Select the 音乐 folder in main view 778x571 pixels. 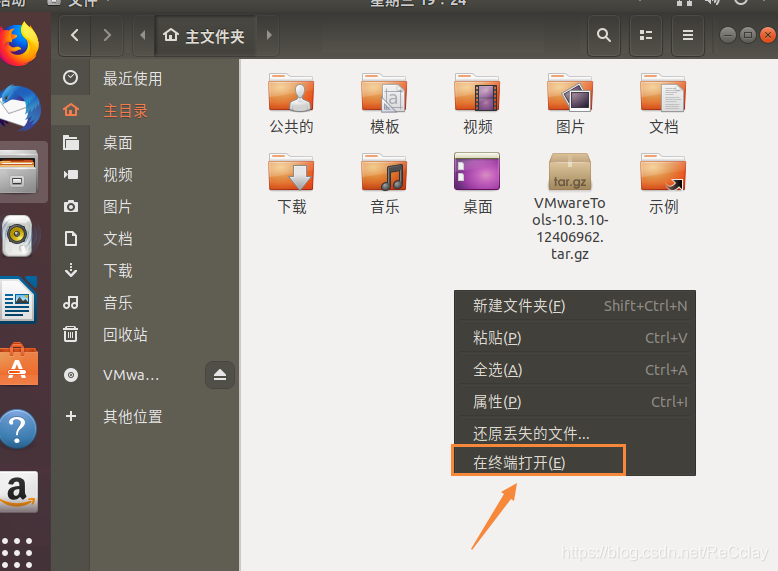pyautogui.click(x=385, y=184)
